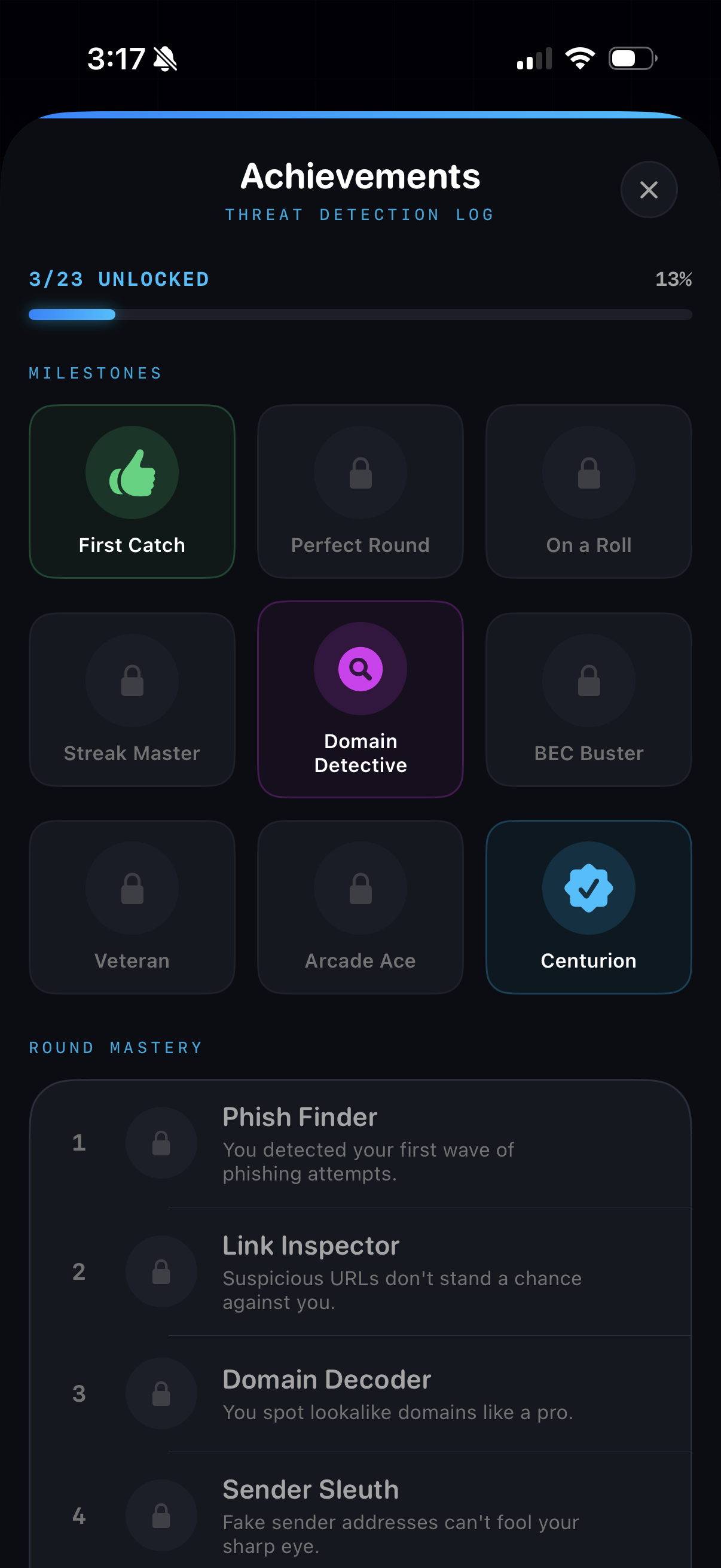Tap the Centurion verified badge icon
The image size is (721, 1568).
click(x=588, y=888)
